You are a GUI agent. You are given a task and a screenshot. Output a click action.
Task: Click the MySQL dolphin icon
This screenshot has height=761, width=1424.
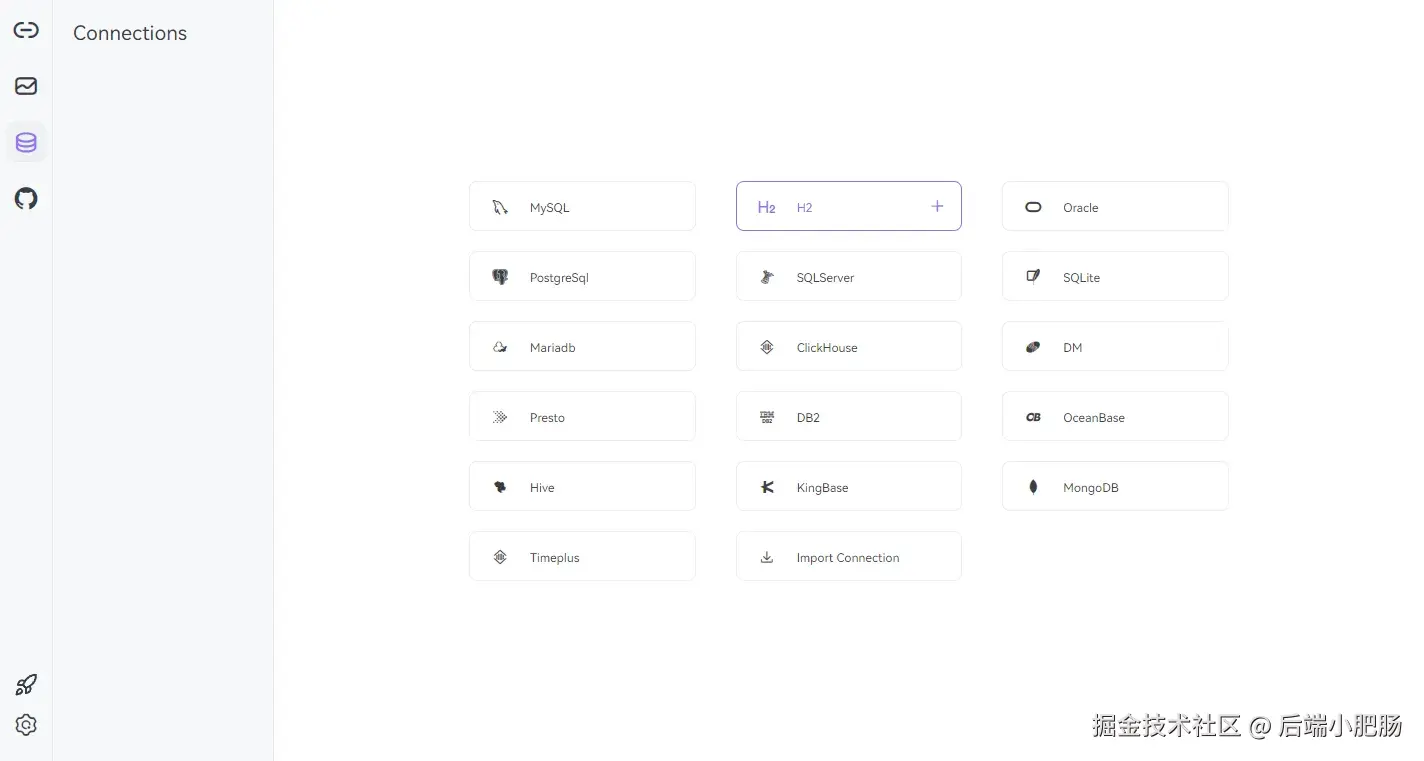(x=500, y=207)
